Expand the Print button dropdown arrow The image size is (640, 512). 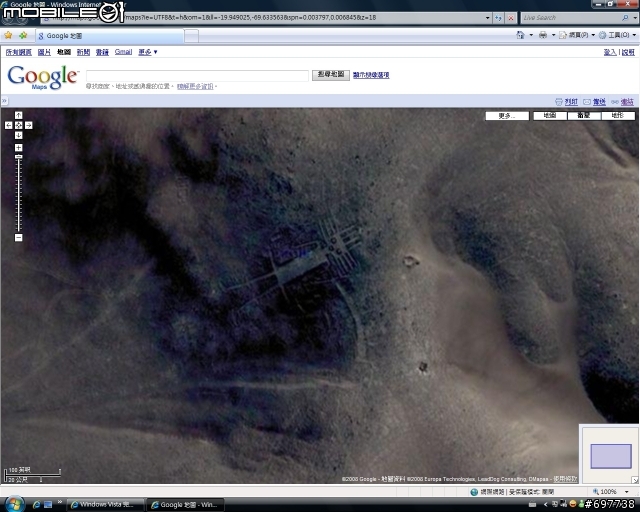coord(553,35)
